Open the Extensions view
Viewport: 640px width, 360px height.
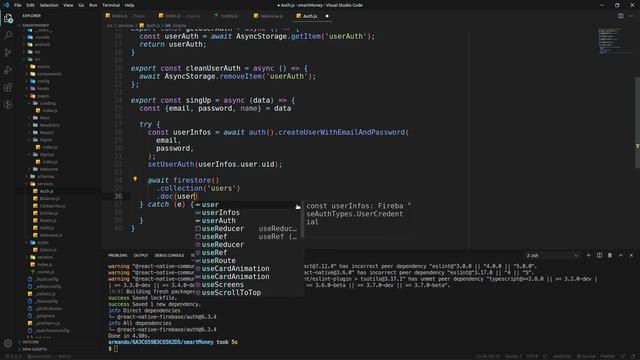tap(8, 87)
